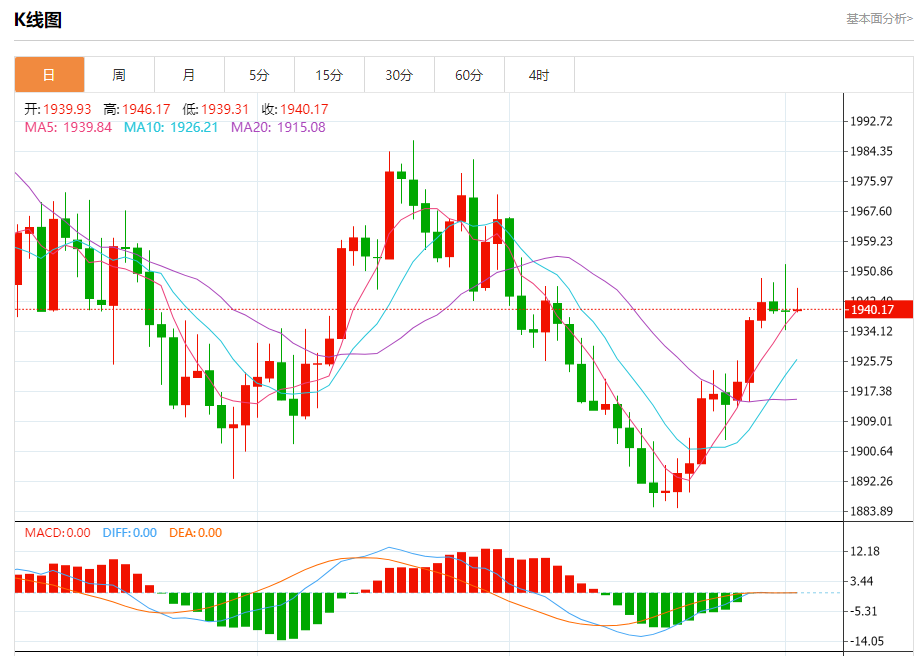The width and height of the screenshot is (919, 656).
Task: Click the 1959.23 price axis label
Action: (872, 241)
